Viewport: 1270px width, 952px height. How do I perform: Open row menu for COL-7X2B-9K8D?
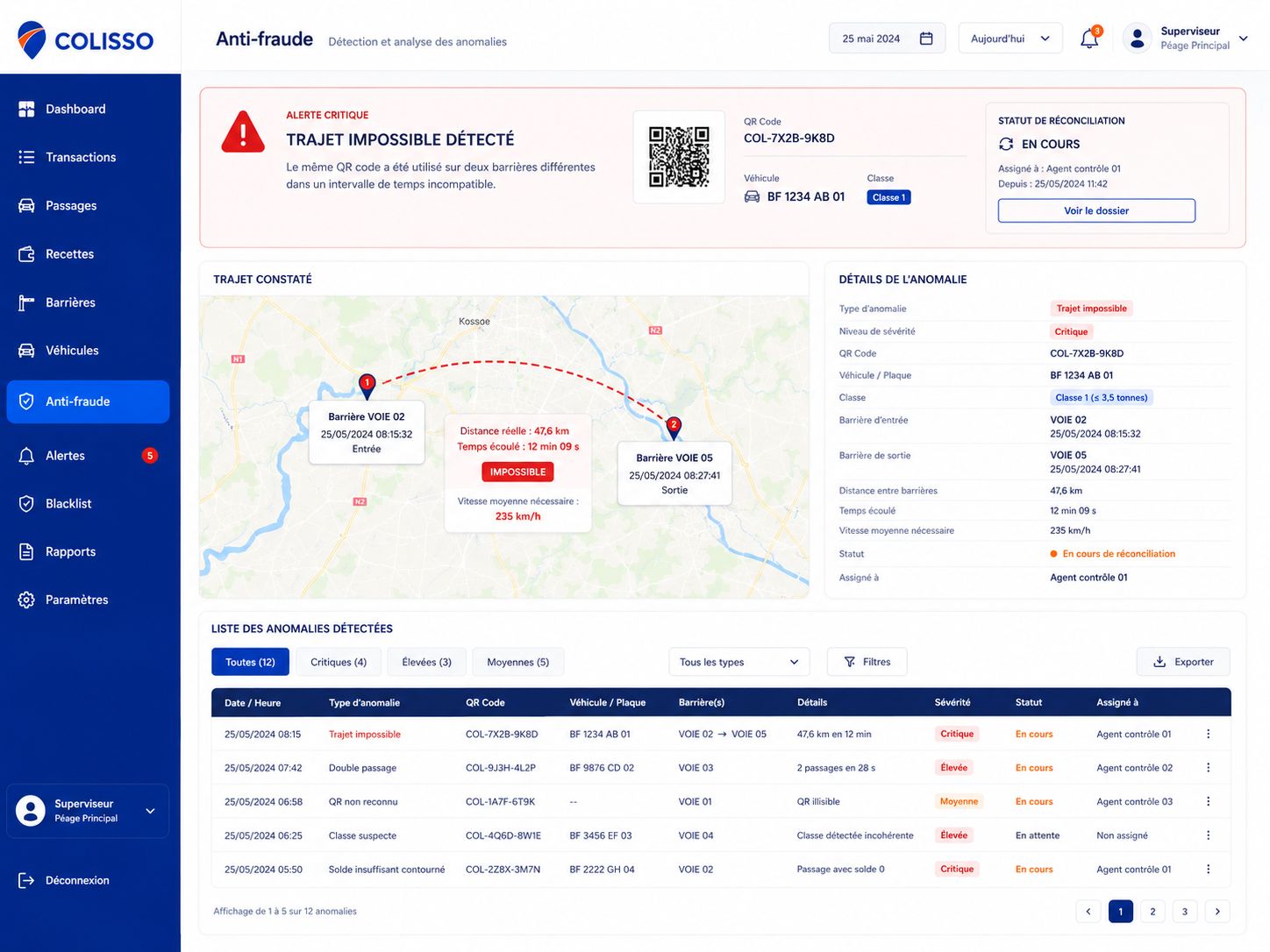1209,734
